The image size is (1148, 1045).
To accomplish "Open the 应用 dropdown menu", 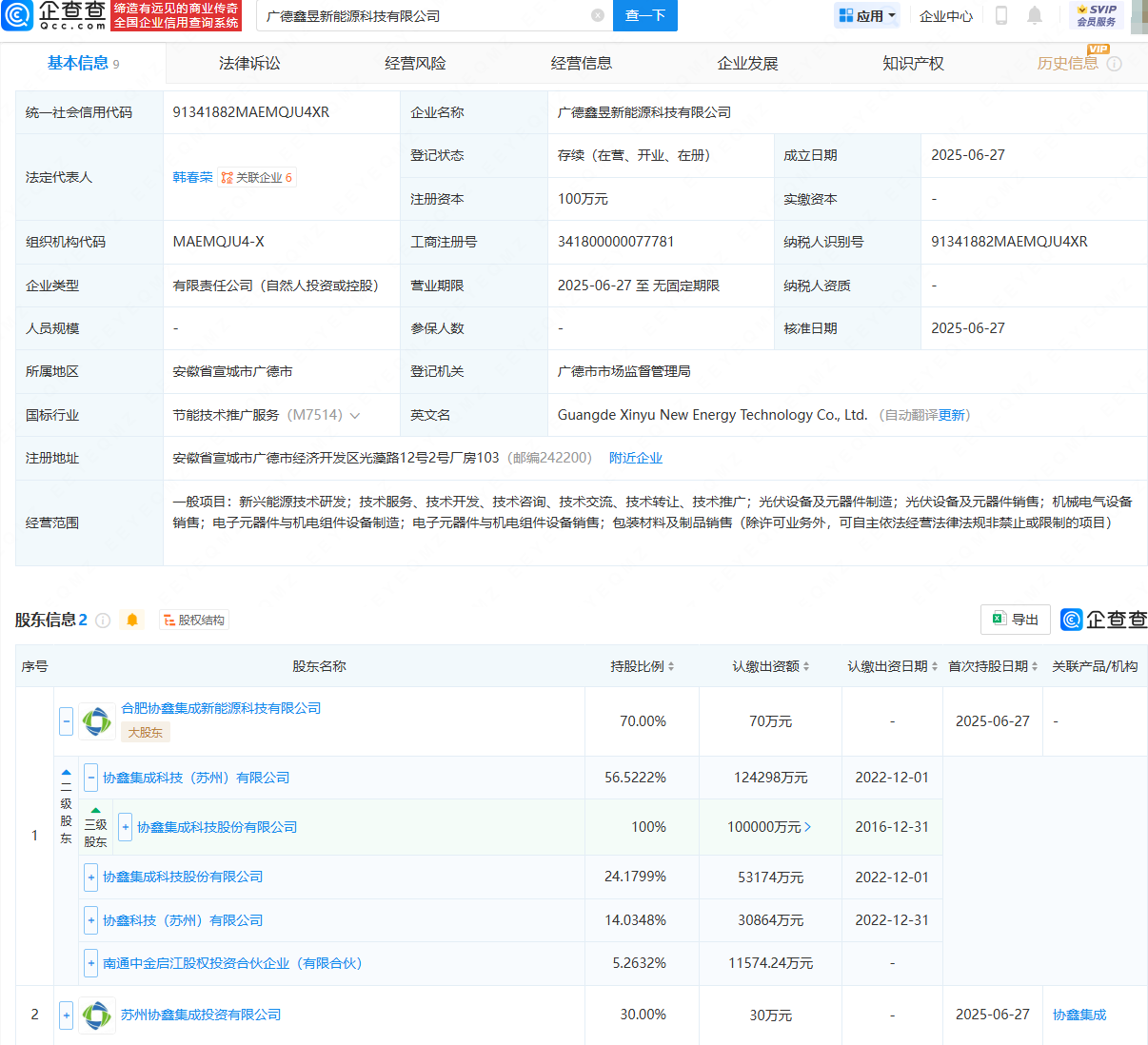I will click(x=866, y=16).
